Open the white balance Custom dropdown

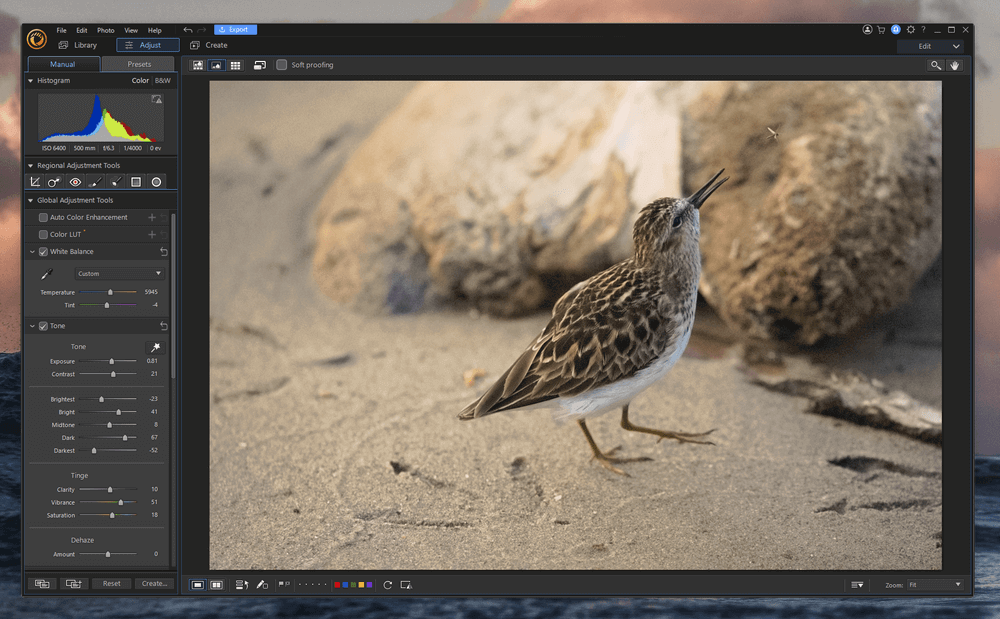click(x=119, y=273)
